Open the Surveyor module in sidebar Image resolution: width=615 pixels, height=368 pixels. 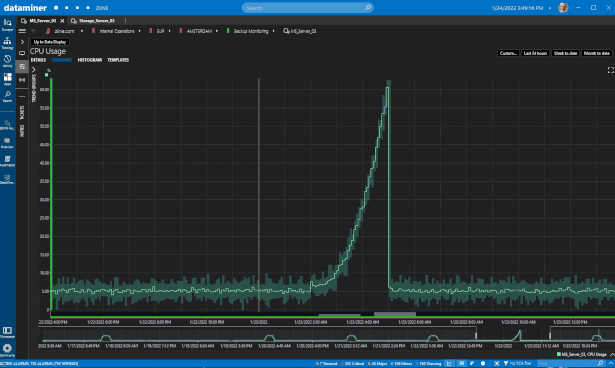(x=7, y=25)
